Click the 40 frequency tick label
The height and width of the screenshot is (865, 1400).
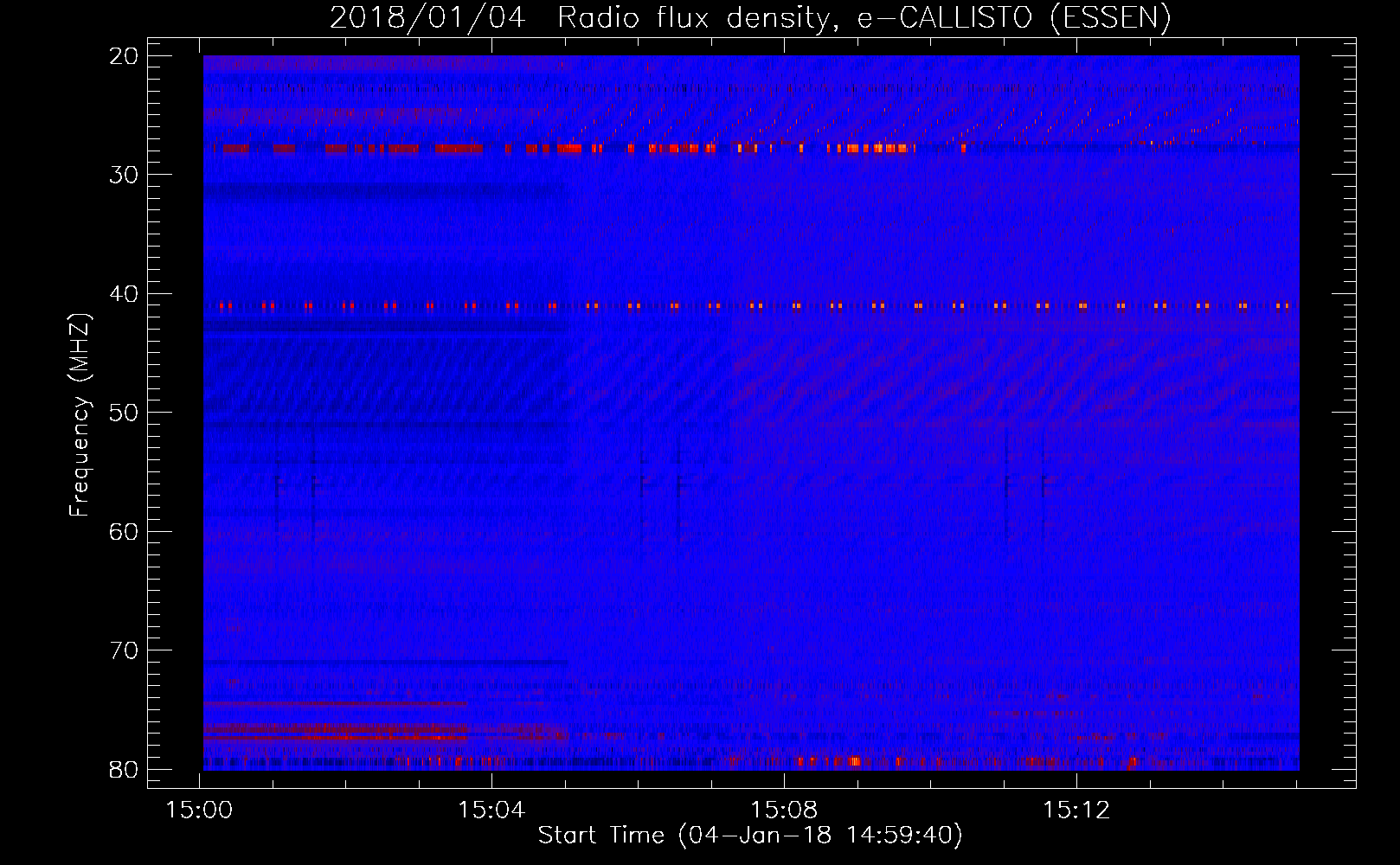pyautogui.click(x=124, y=294)
